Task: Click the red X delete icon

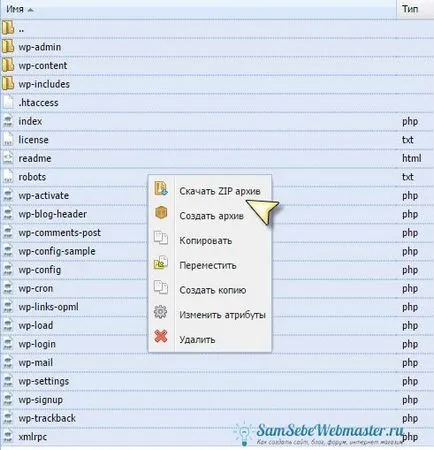Action: 161,336
